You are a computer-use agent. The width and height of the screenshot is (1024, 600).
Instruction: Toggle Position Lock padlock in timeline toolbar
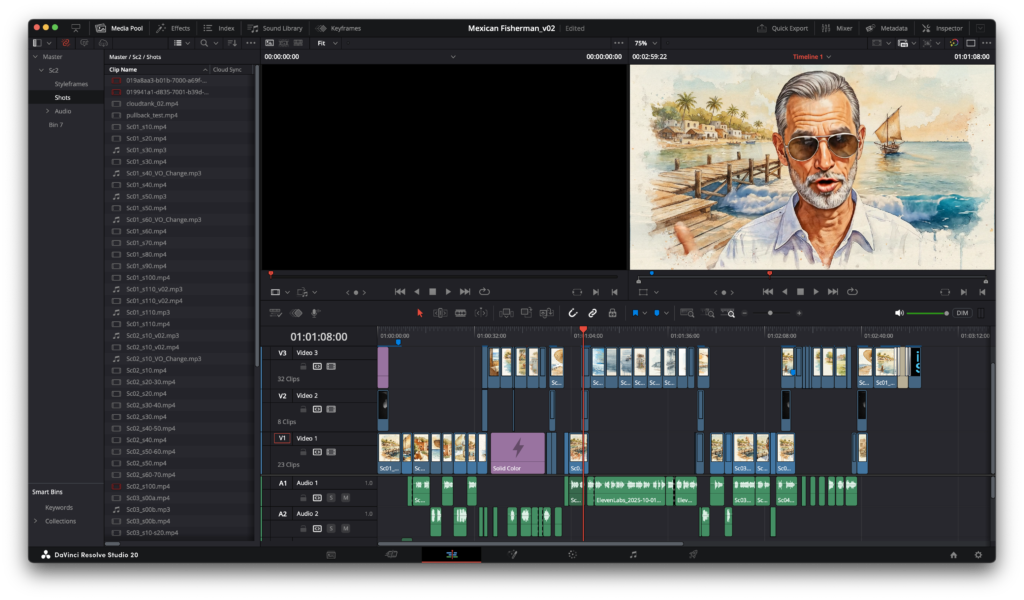[613, 313]
